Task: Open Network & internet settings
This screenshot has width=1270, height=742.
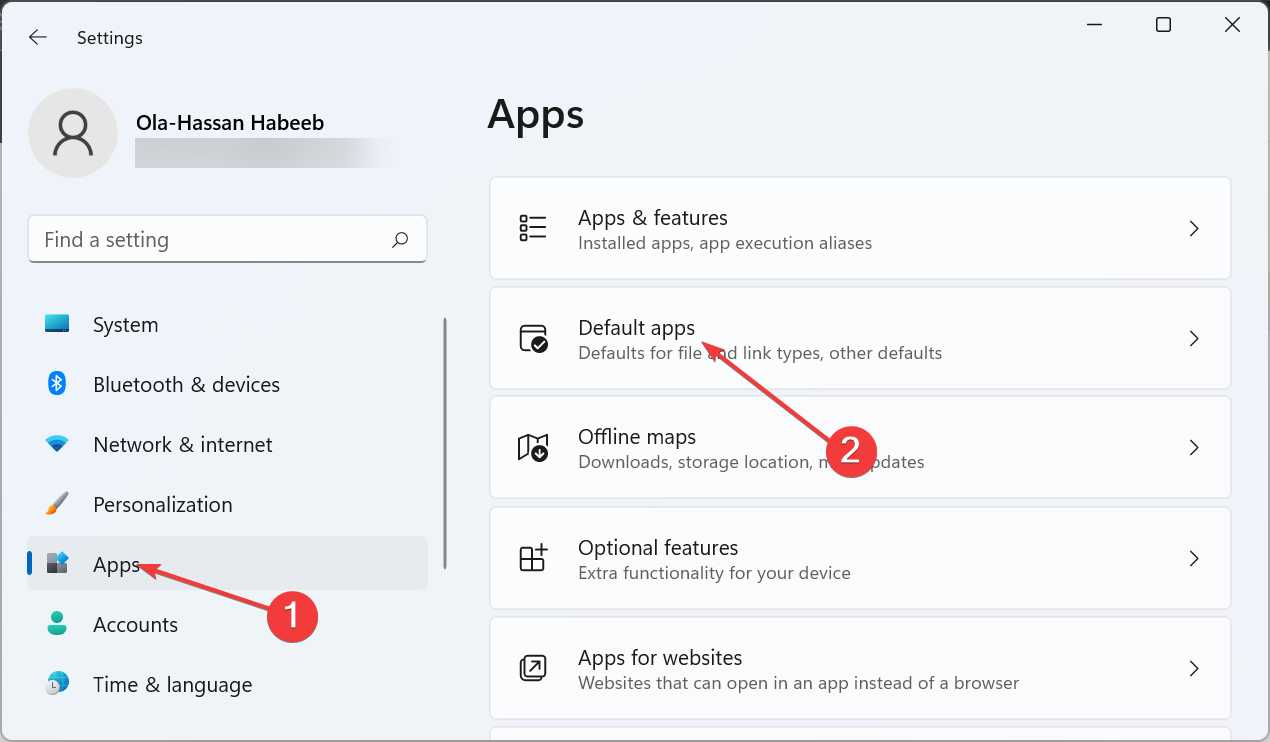Action: pyautogui.click(x=227, y=444)
